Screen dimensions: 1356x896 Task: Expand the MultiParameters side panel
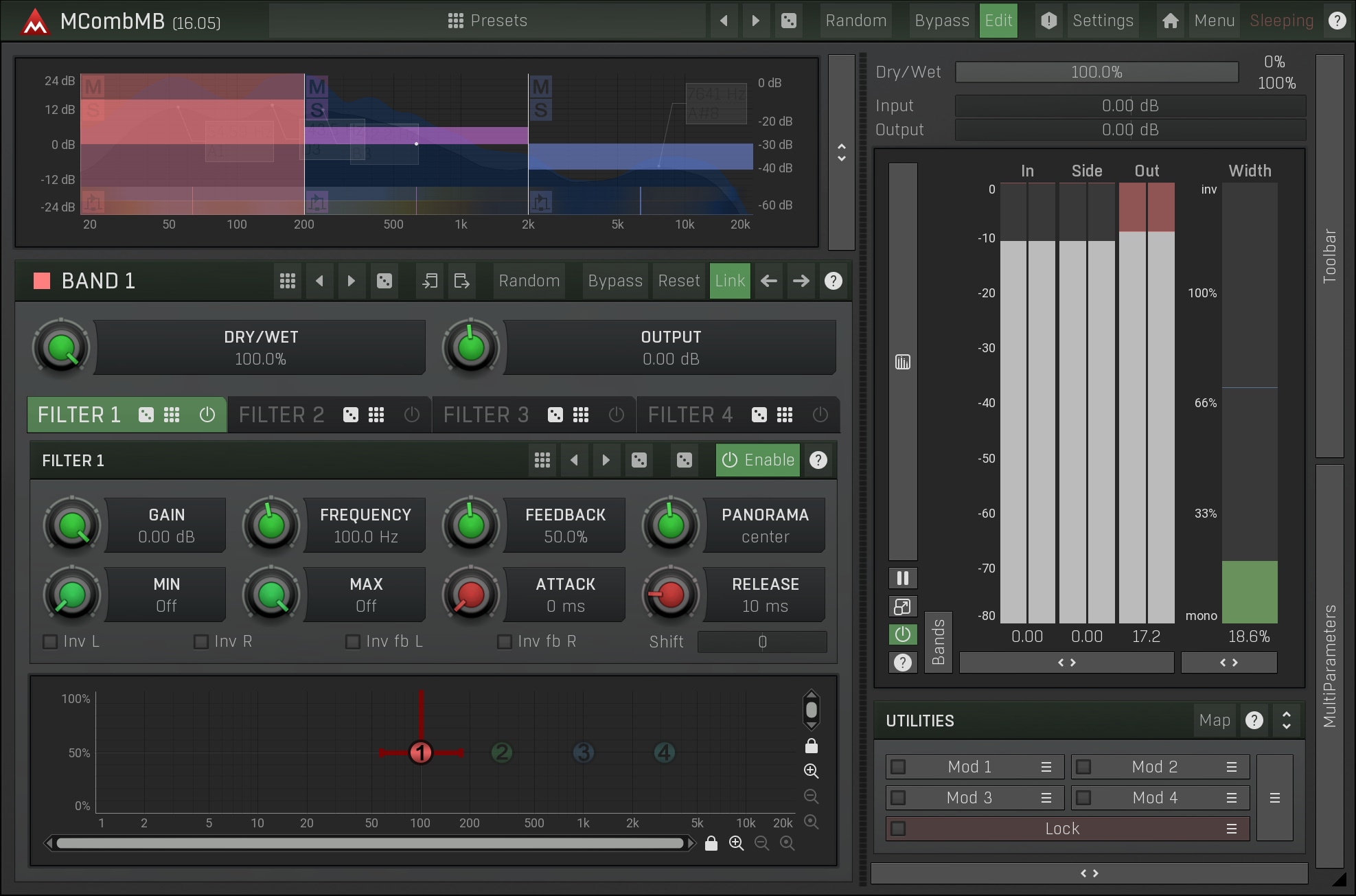[x=1329, y=666]
